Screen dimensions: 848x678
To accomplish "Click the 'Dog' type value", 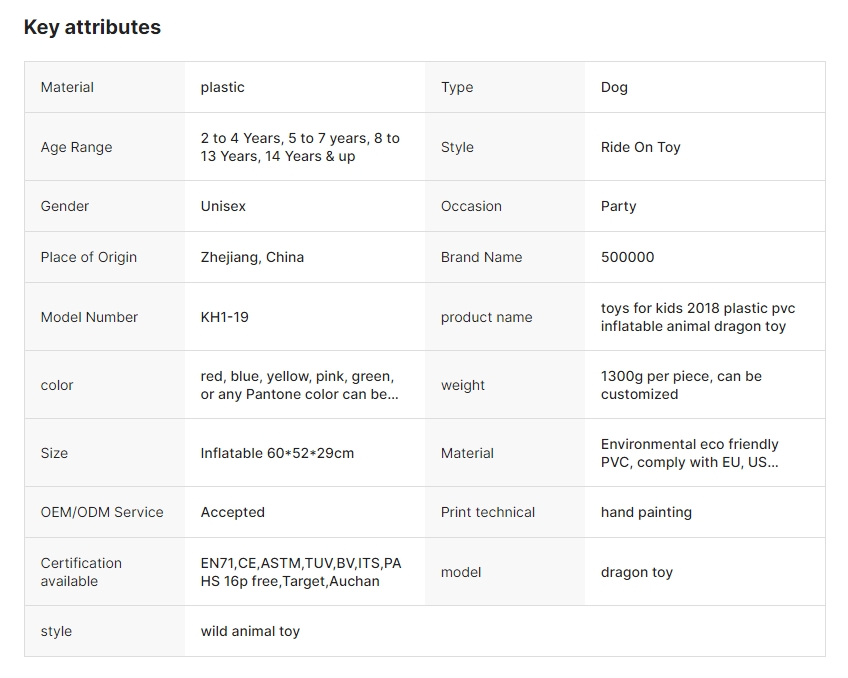I will 614,87.
